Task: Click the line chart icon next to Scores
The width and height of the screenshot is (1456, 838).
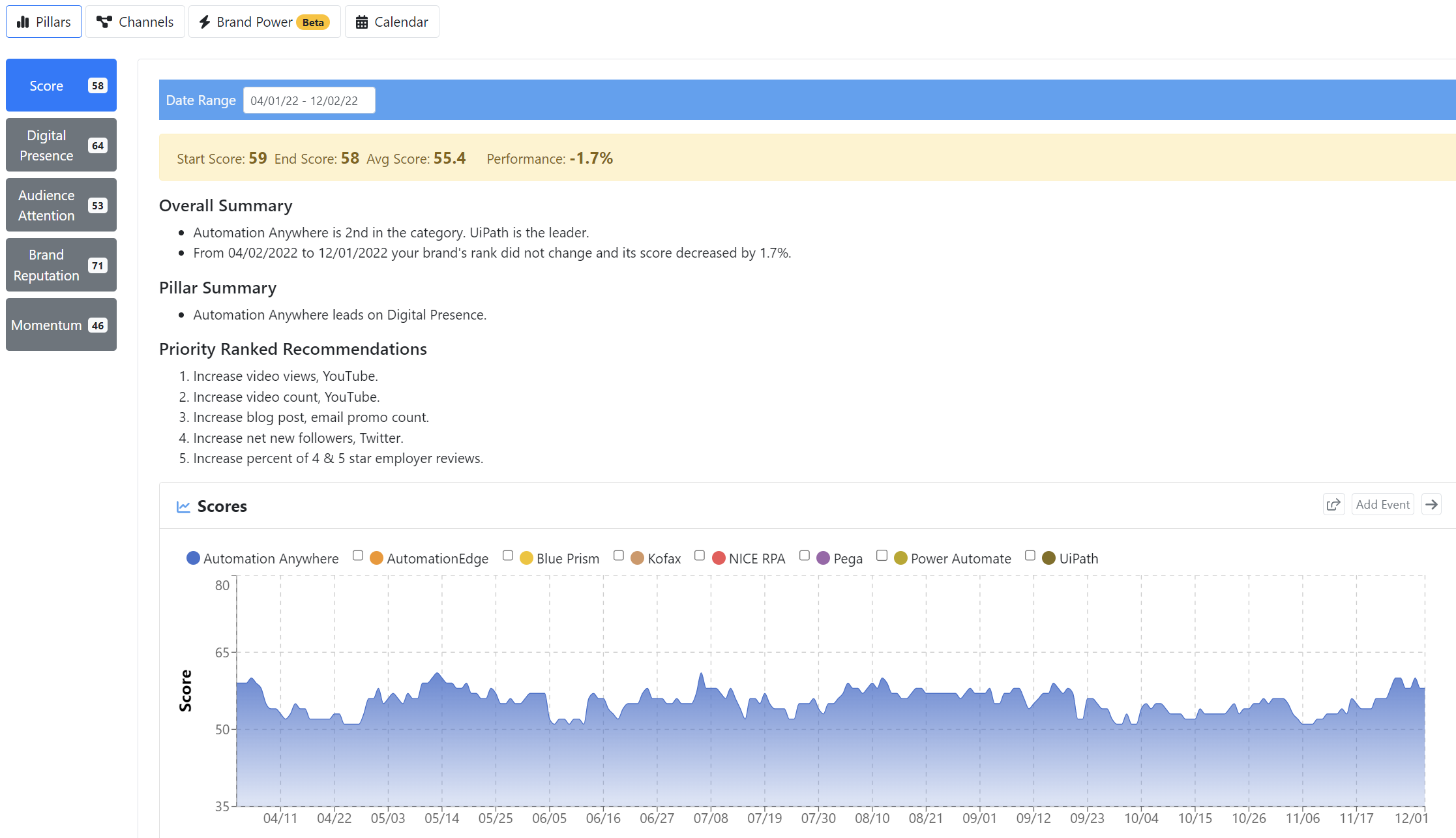Action: pos(183,507)
